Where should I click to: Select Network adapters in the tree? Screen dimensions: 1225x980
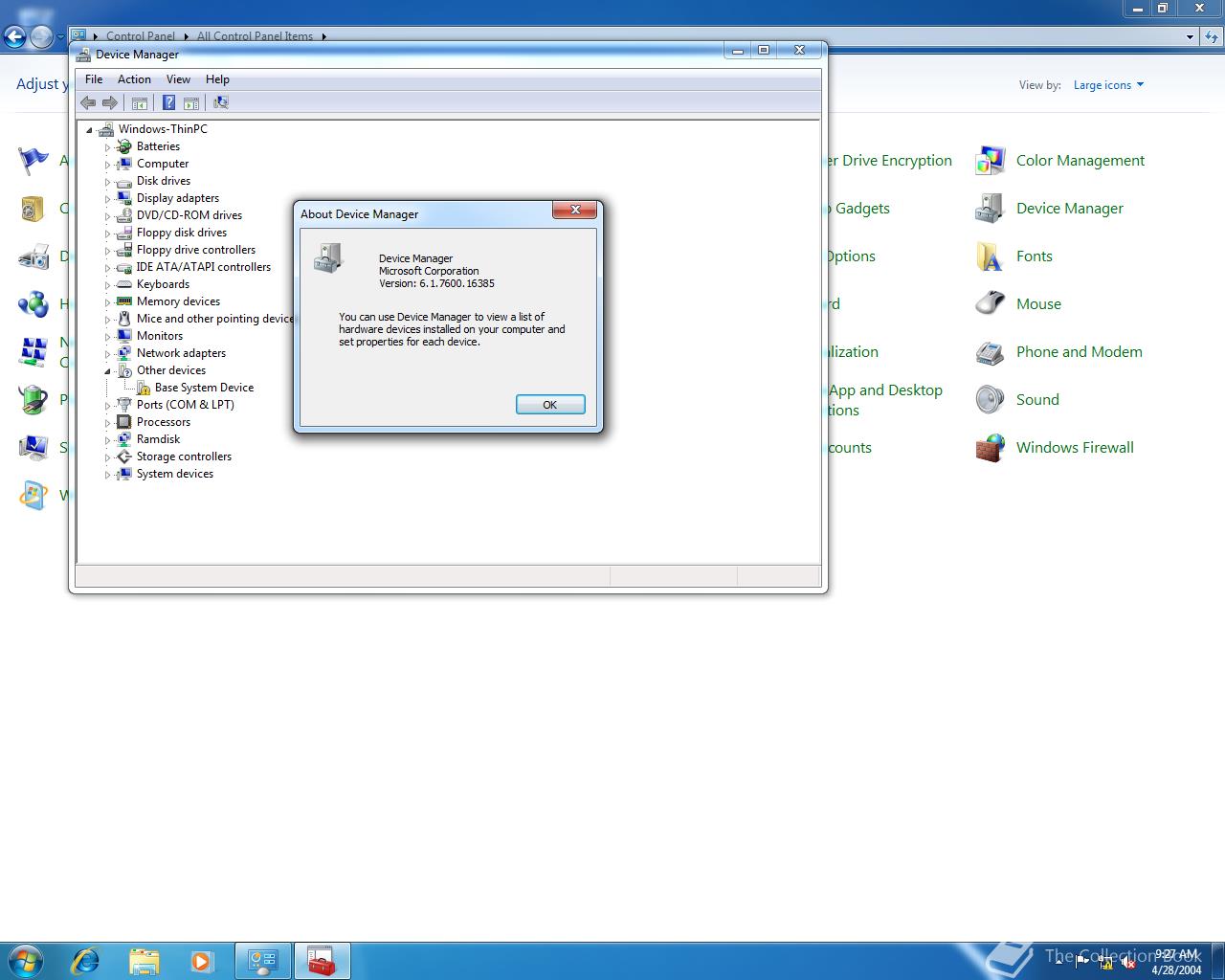point(181,353)
